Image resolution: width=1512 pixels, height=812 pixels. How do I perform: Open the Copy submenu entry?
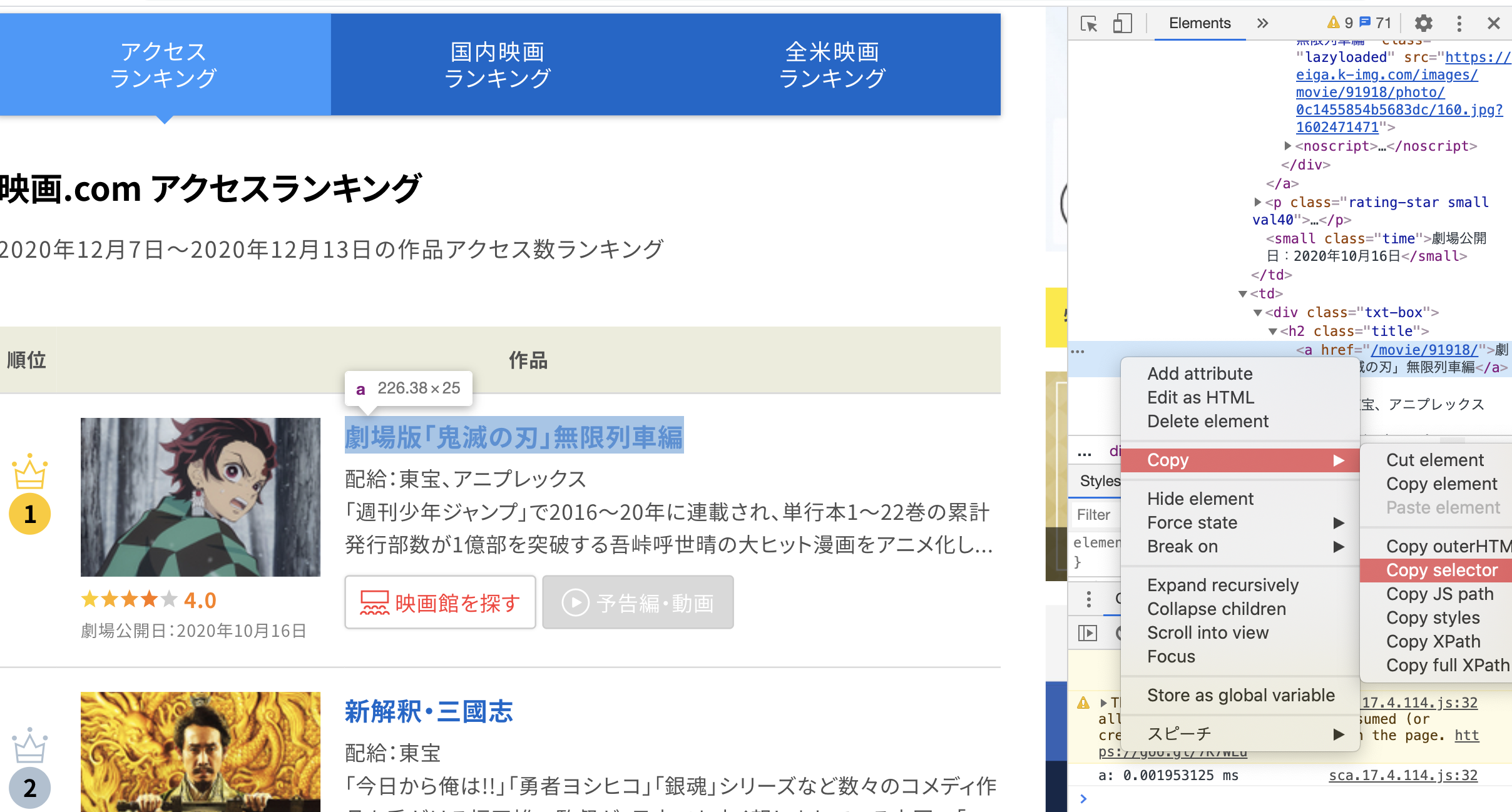click(1240, 460)
